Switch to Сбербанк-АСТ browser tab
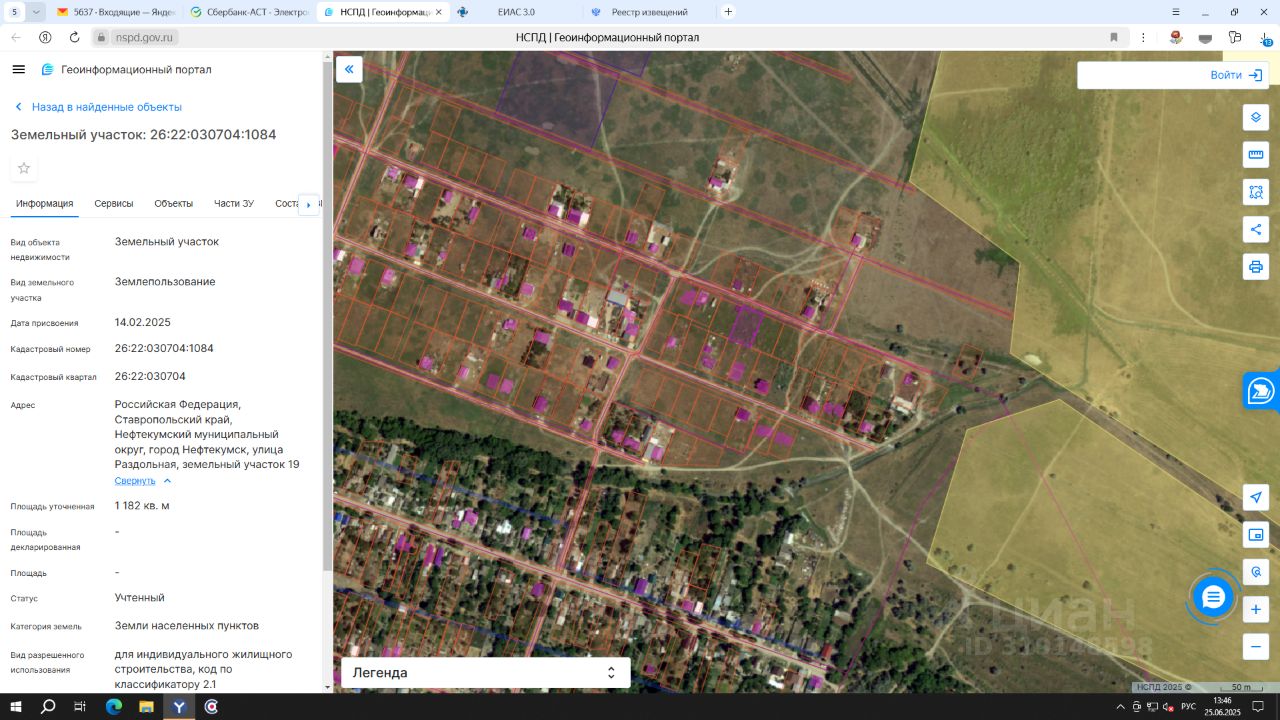The height and width of the screenshot is (720, 1280). point(250,12)
